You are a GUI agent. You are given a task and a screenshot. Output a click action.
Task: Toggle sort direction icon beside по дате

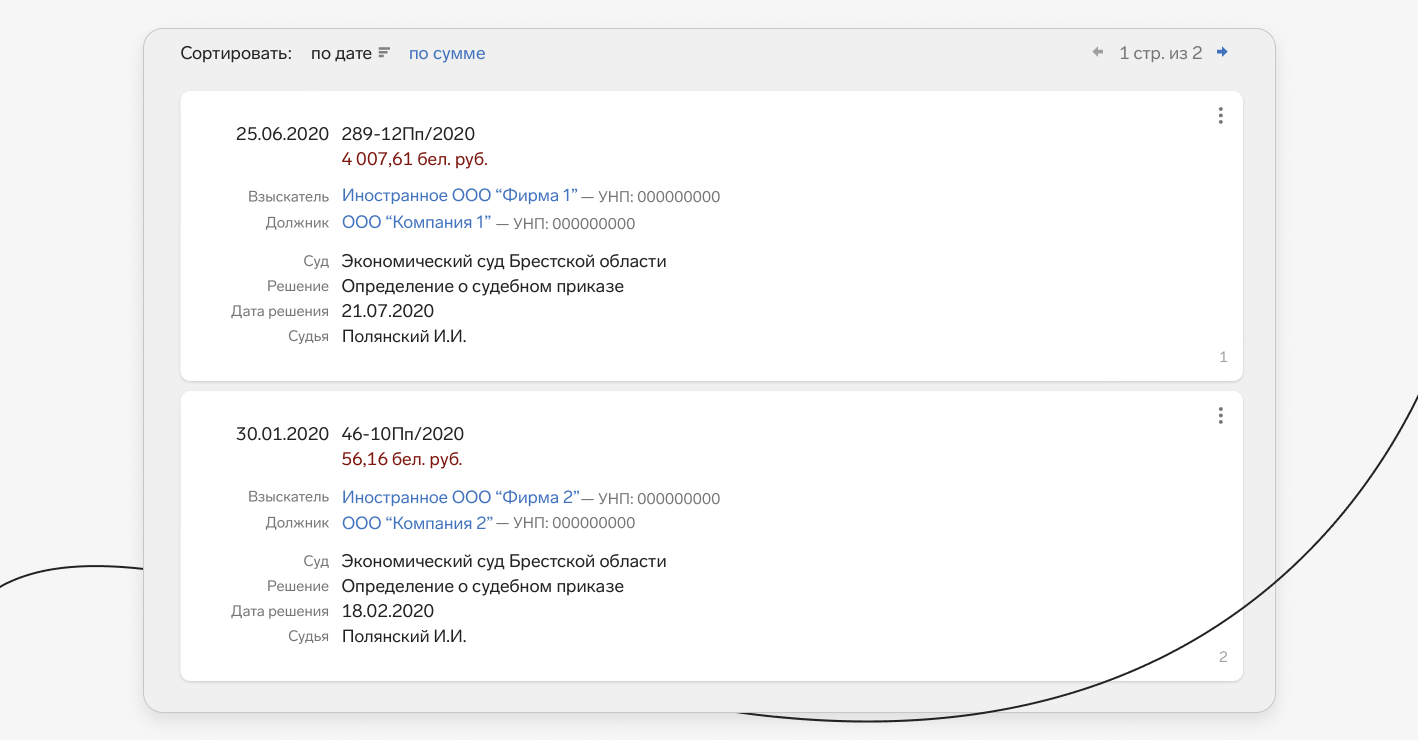384,53
